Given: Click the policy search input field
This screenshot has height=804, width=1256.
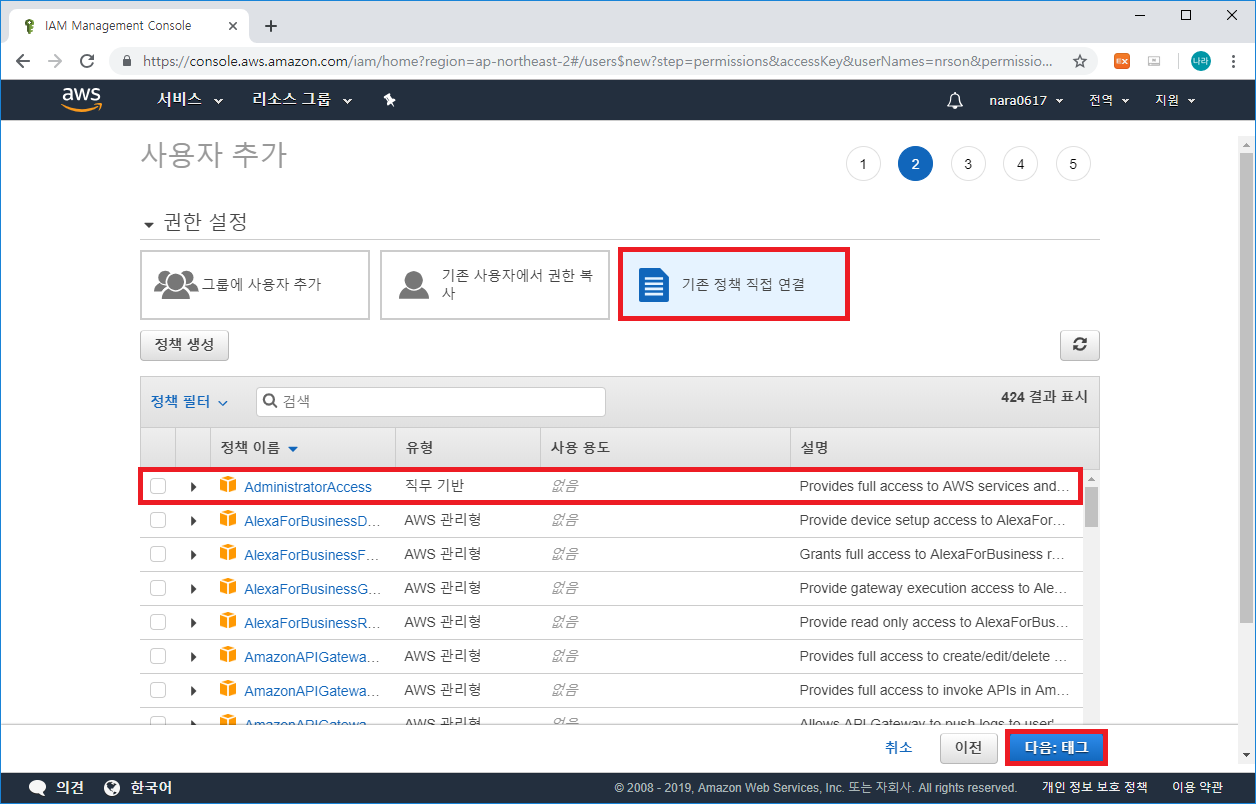Looking at the screenshot, I should click(431, 401).
